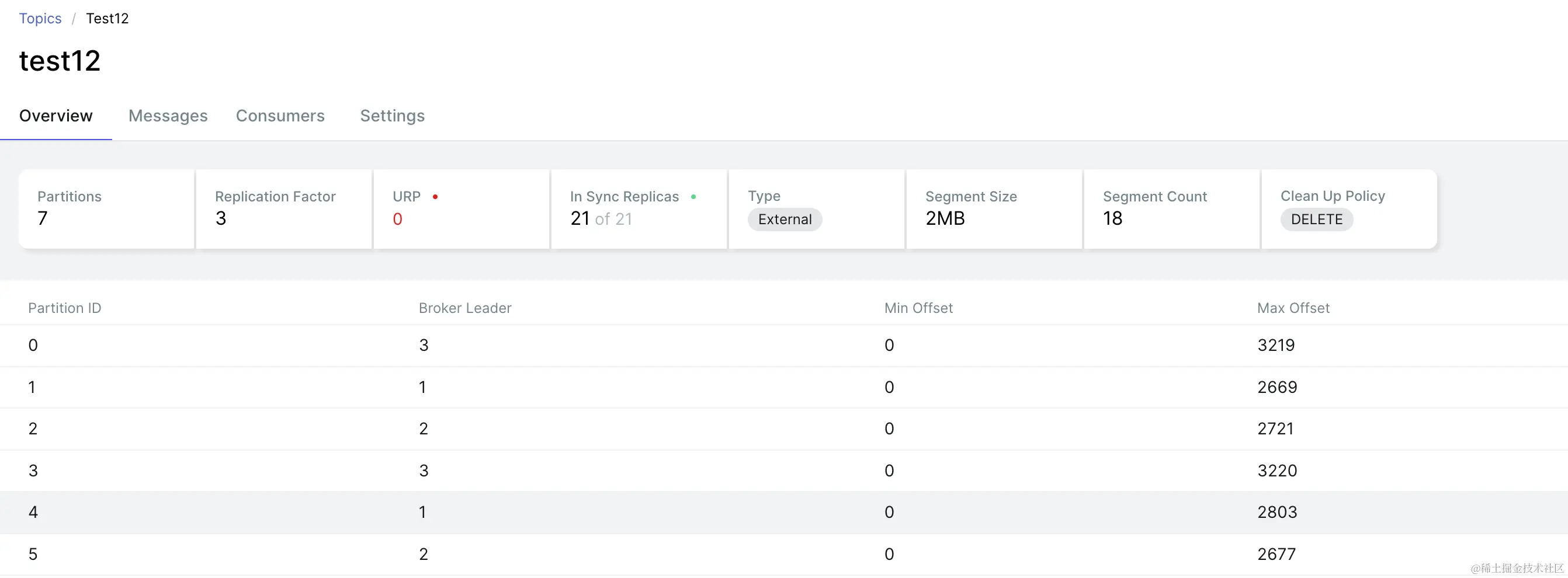Open the Messages tab

coord(168,116)
